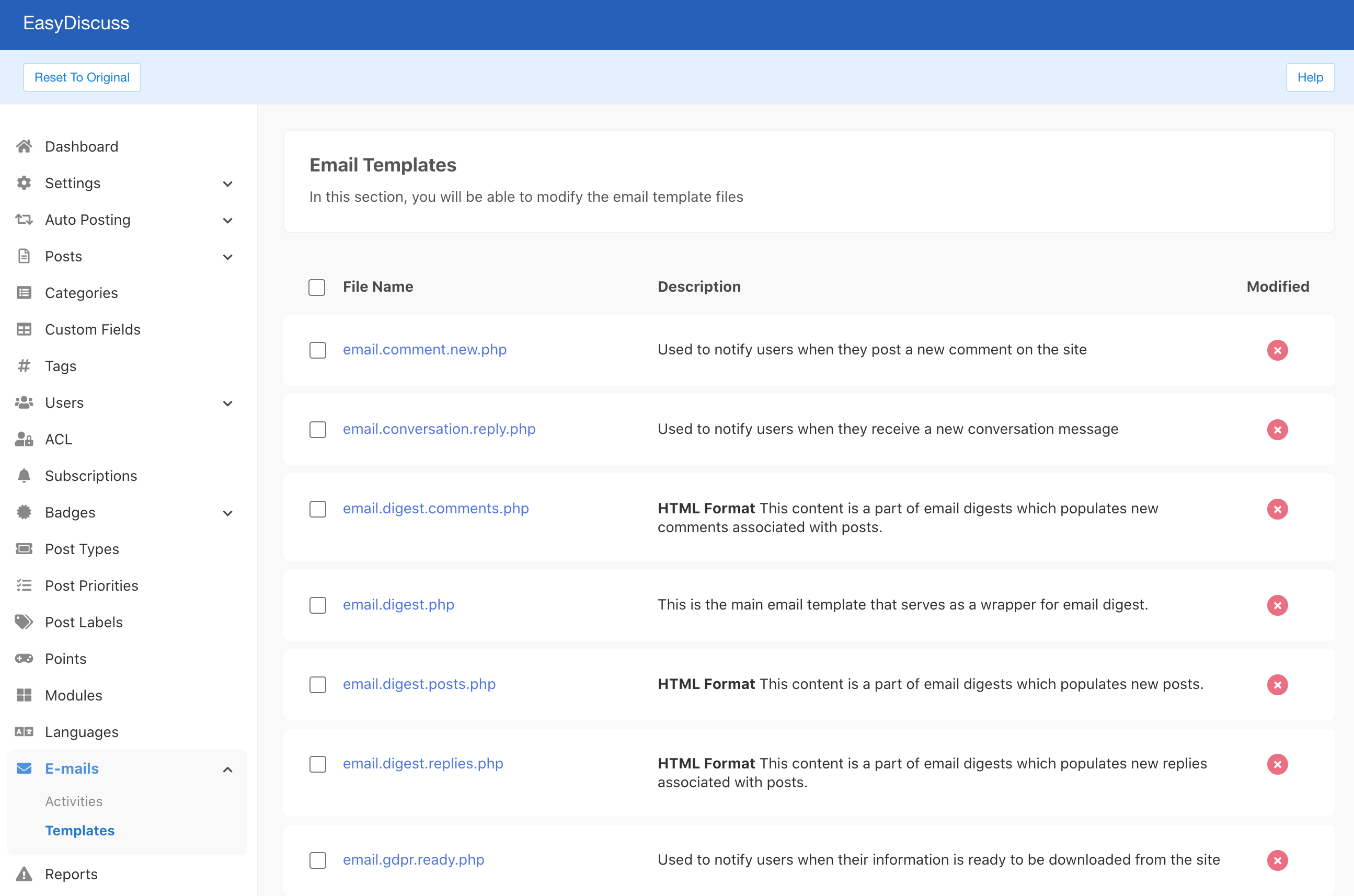Select the Settings gear icon
This screenshot has height=896, width=1354.
click(24, 183)
